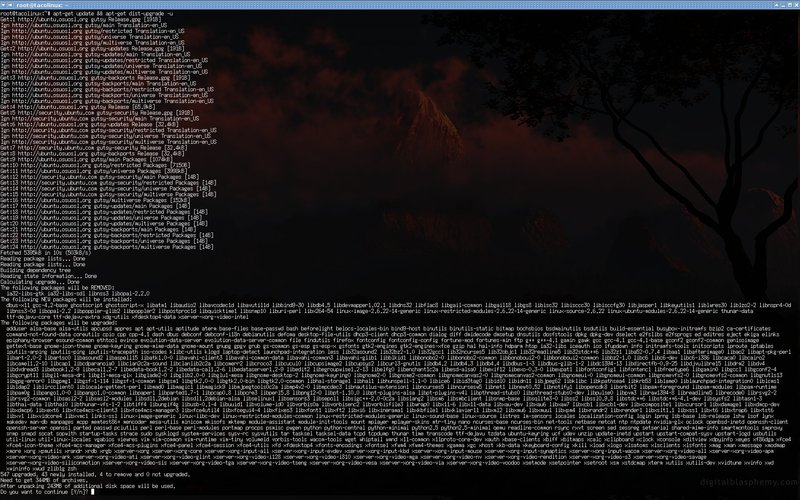
Task: Shade the terminal window using the up-arrow button
Action: [776, 5]
